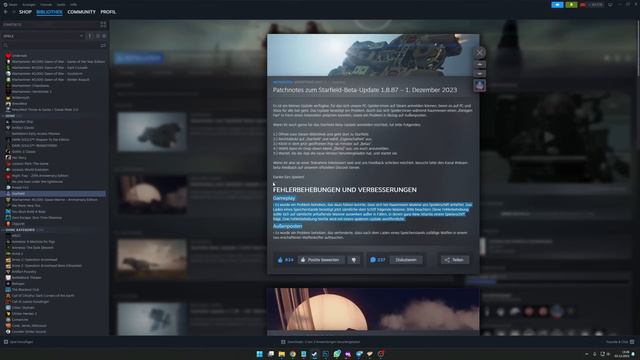The image size is (640, 360).
Task: Click the patch notes header image
Action: pyautogui.click(x=373, y=55)
